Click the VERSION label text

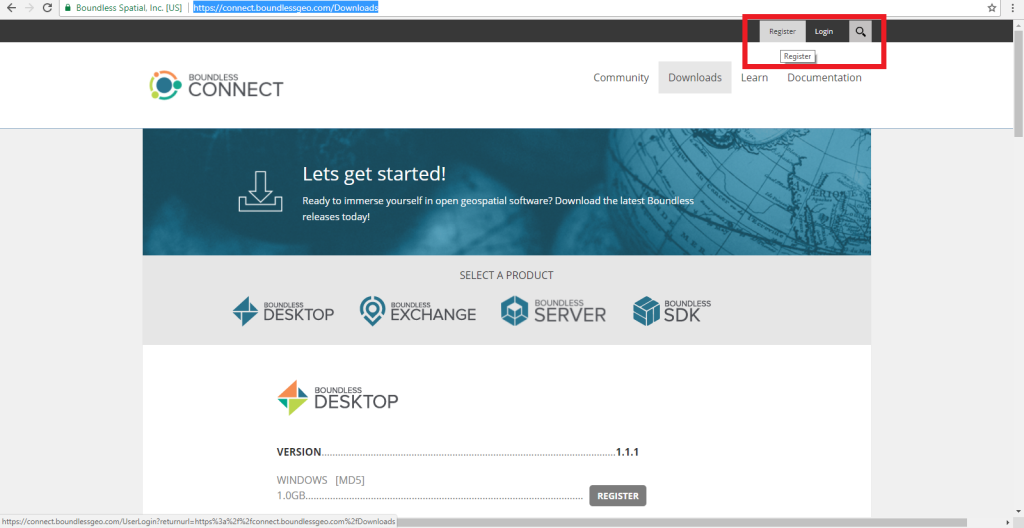[299, 452]
